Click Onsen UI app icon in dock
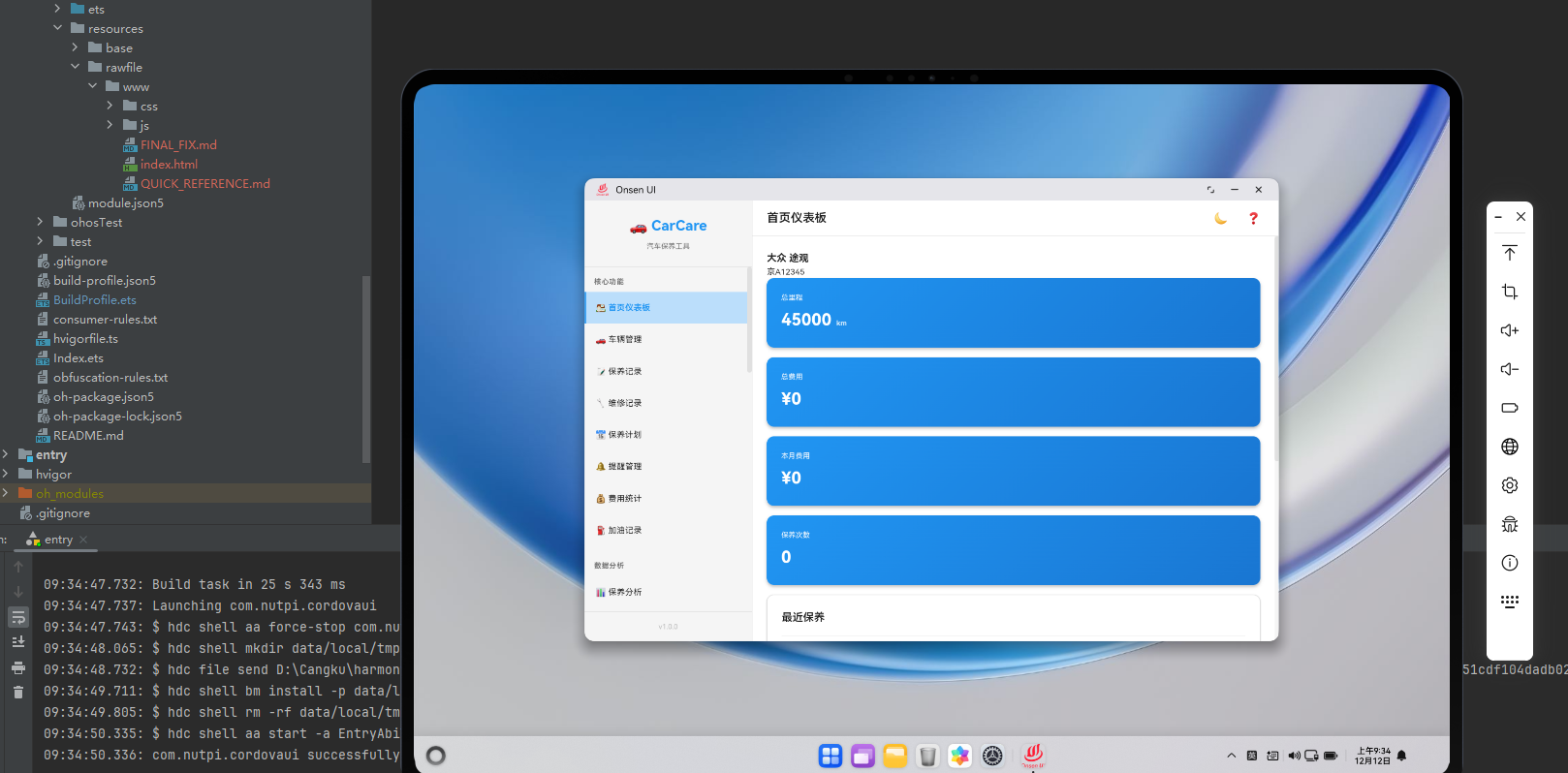 click(x=1033, y=756)
